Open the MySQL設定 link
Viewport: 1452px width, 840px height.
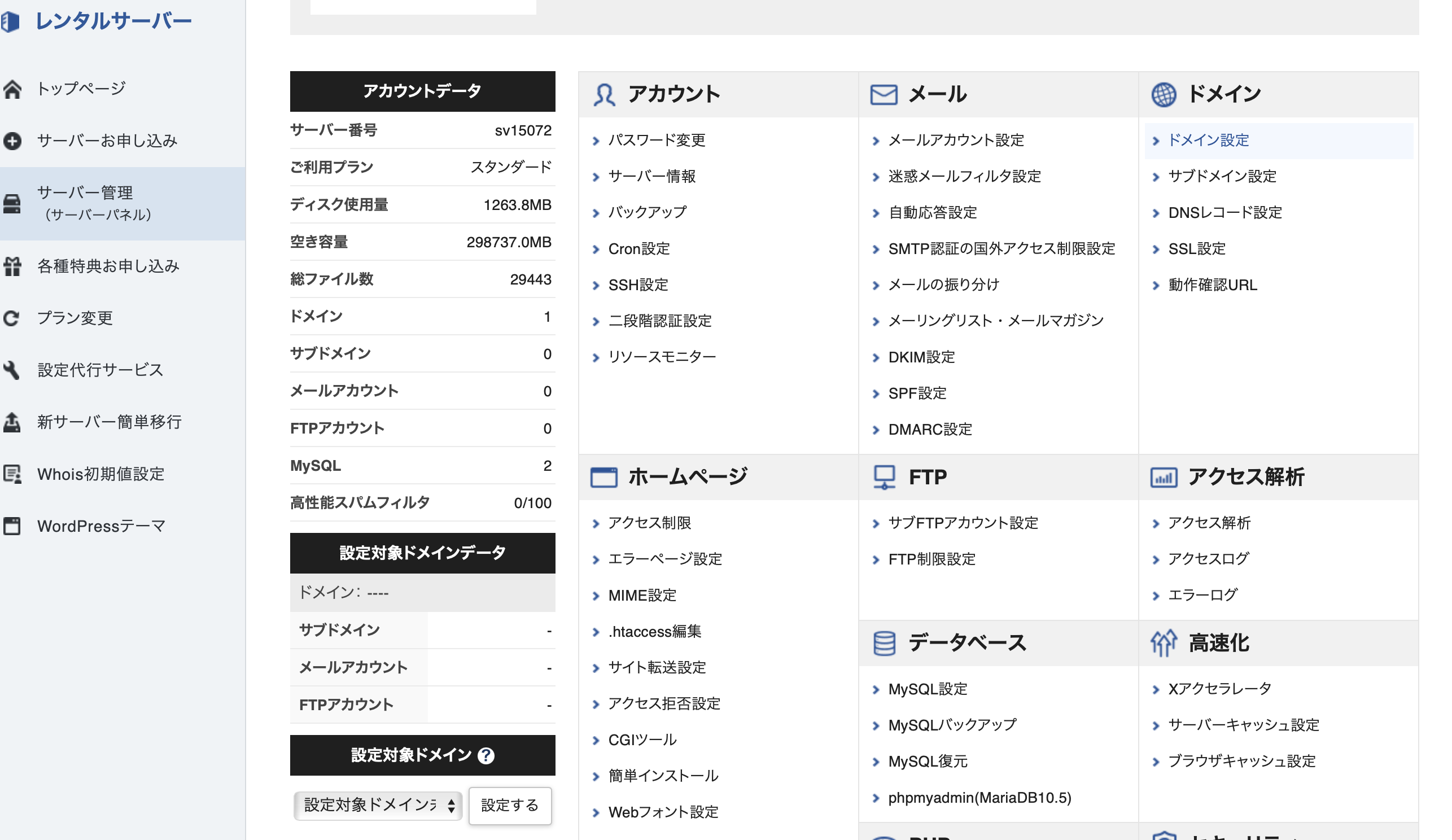[x=928, y=689]
